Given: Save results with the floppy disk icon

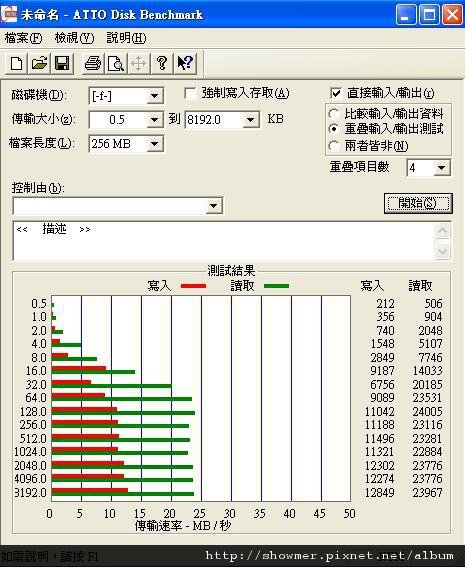Looking at the screenshot, I should [62, 64].
